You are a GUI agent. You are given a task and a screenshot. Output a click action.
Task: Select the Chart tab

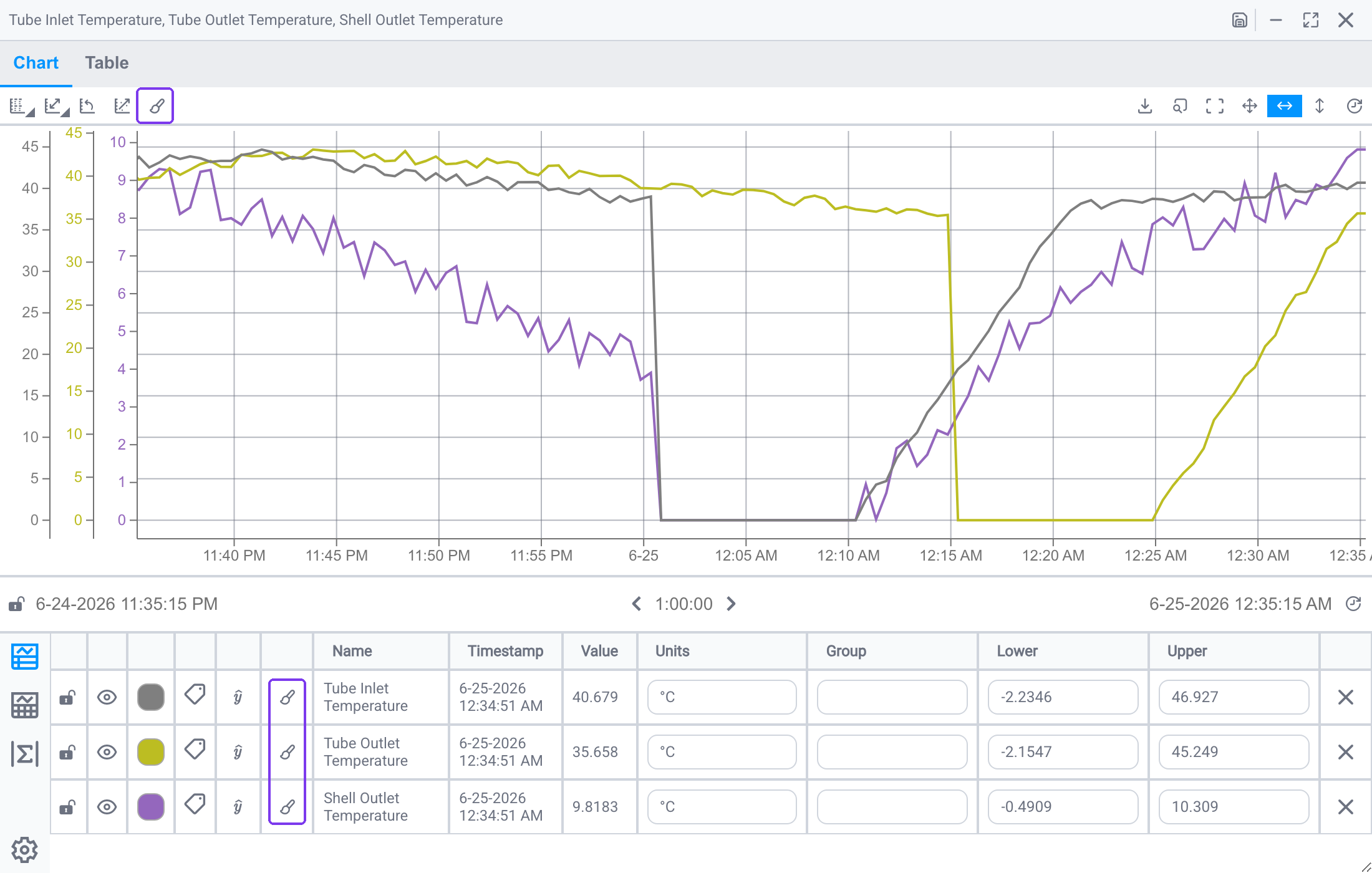tap(36, 63)
